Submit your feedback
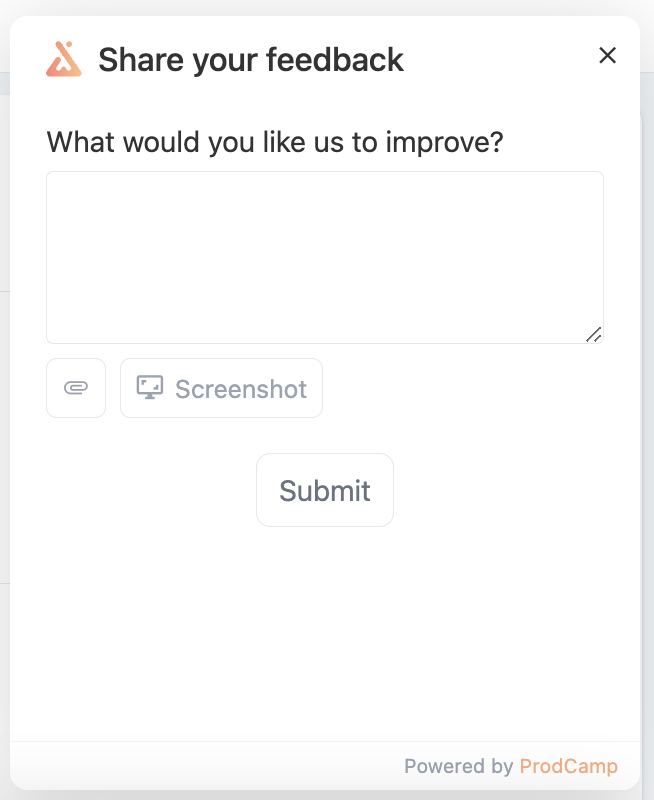Screen dimensions: 654x800 pyautogui.click(x=325, y=490)
